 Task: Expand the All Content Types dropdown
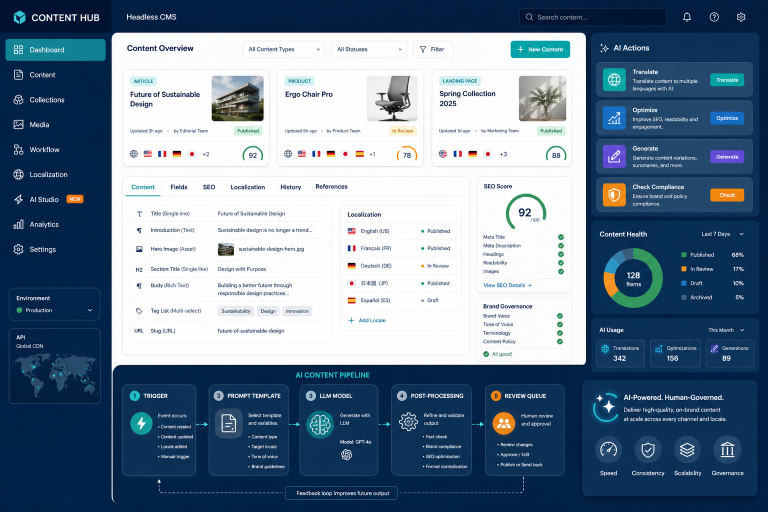tap(284, 49)
